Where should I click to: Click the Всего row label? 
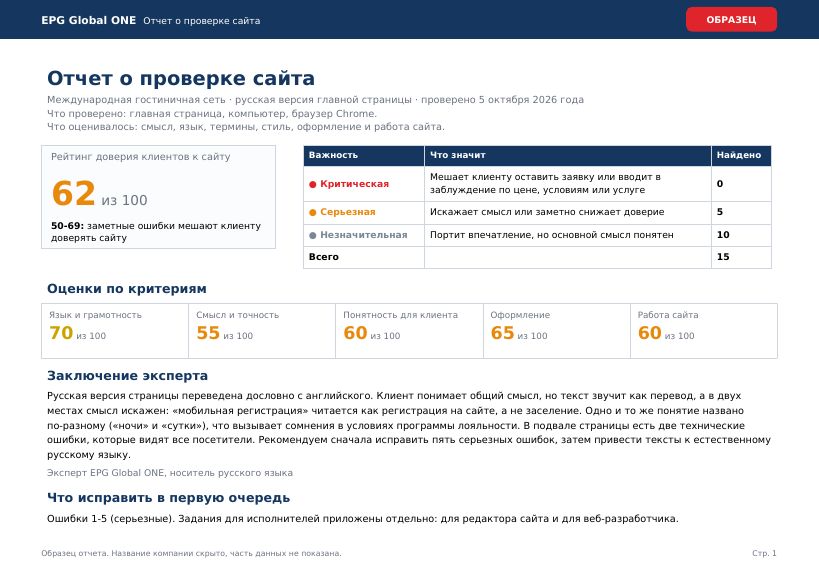323,257
